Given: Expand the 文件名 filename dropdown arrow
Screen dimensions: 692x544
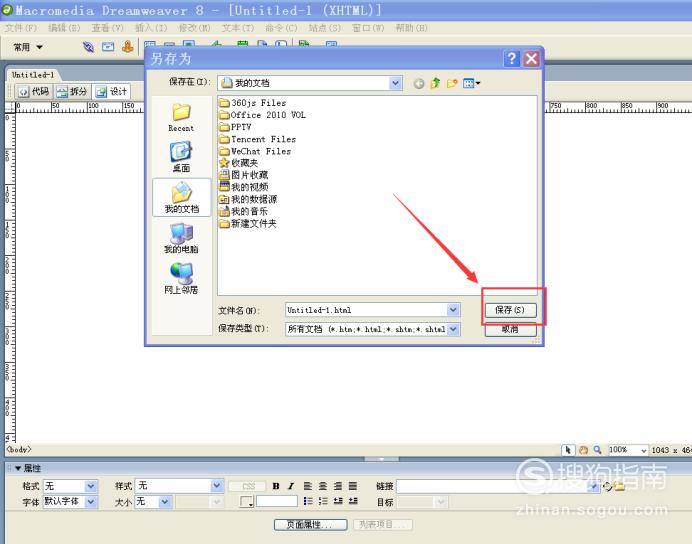Looking at the screenshot, I should click(453, 310).
